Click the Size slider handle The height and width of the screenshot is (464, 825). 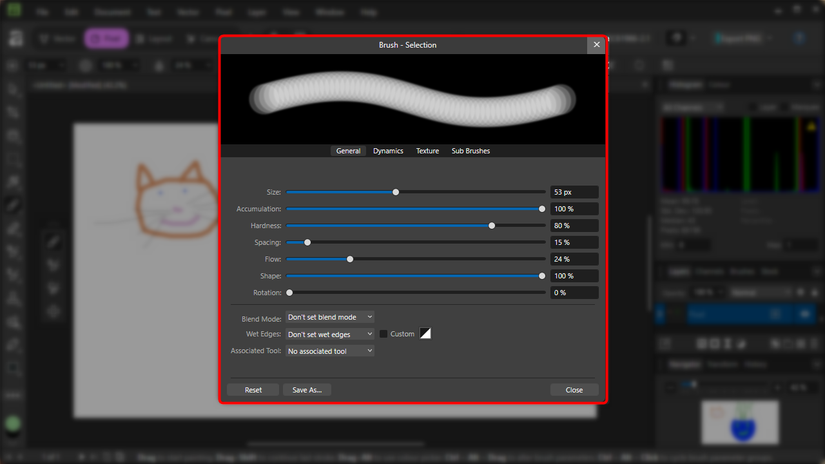396,192
